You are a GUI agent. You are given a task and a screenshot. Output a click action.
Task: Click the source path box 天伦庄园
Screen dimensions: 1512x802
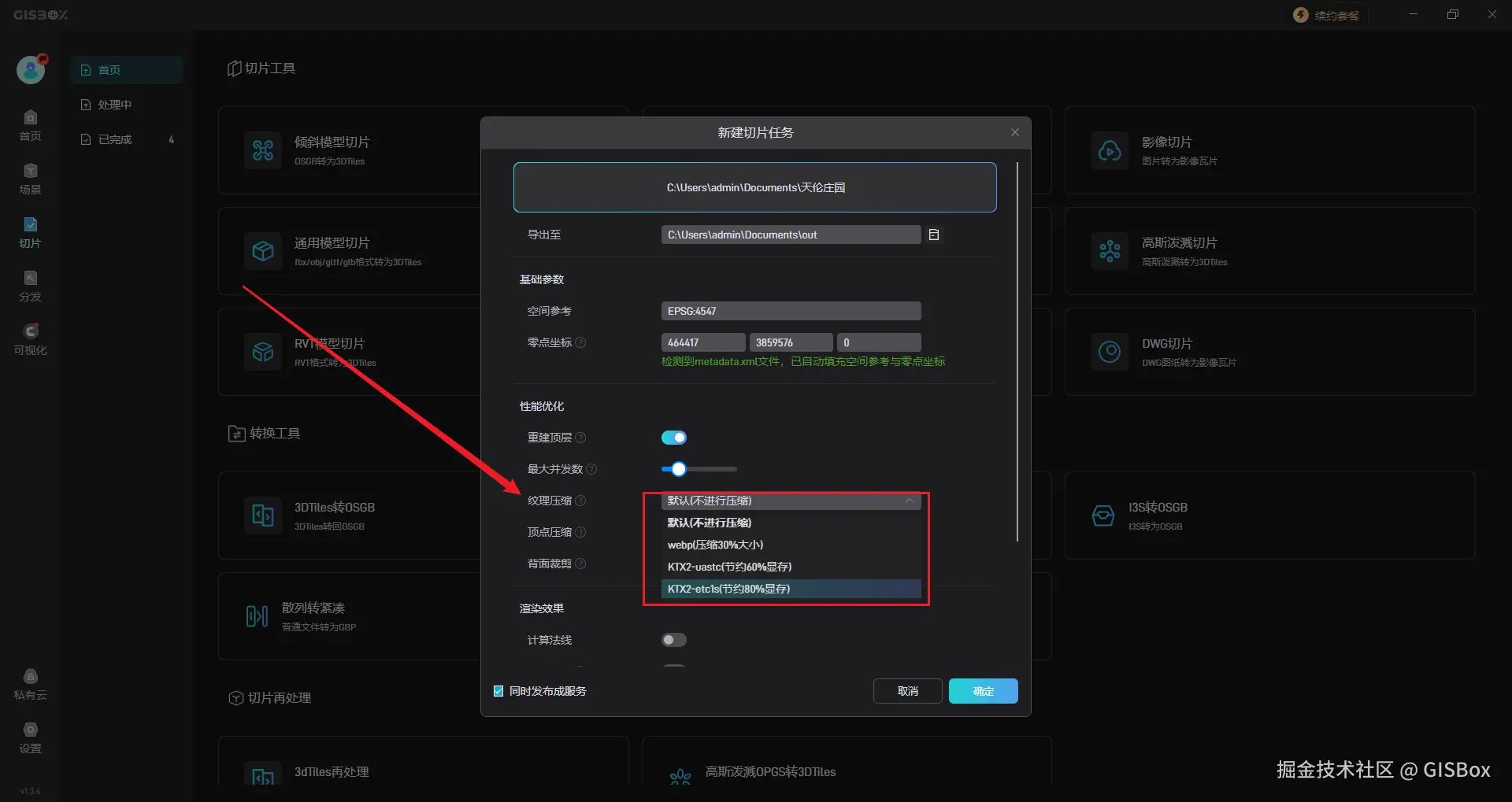755,187
